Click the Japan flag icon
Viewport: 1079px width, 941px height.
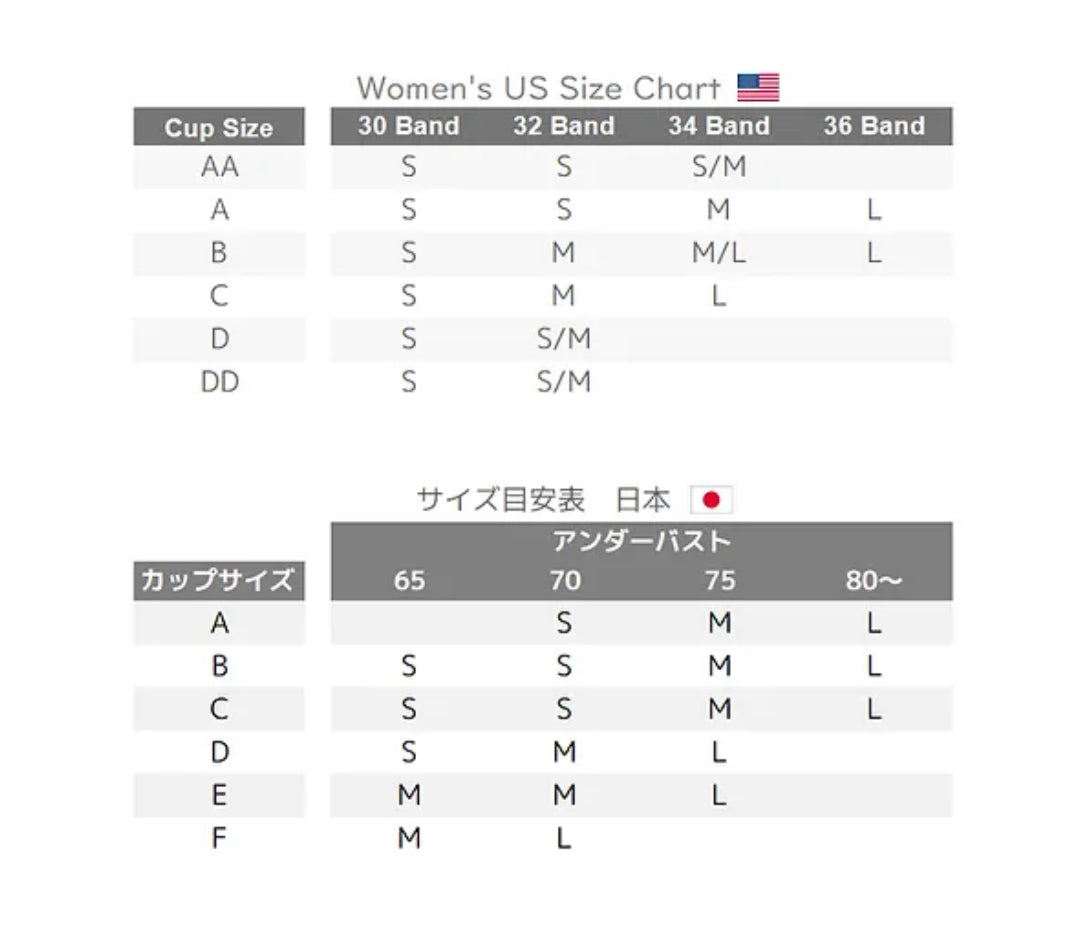coord(712,500)
